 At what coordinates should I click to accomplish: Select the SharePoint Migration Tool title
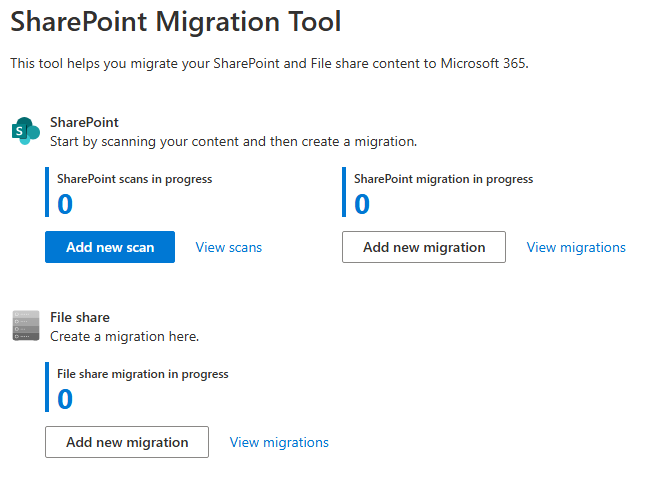175,22
